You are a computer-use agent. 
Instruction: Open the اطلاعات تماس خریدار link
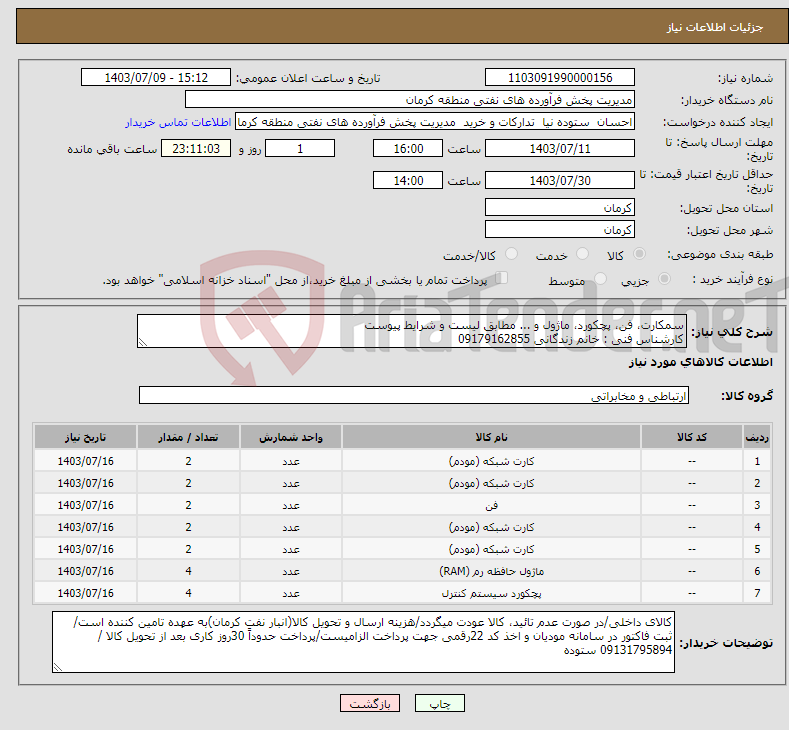coord(178,122)
